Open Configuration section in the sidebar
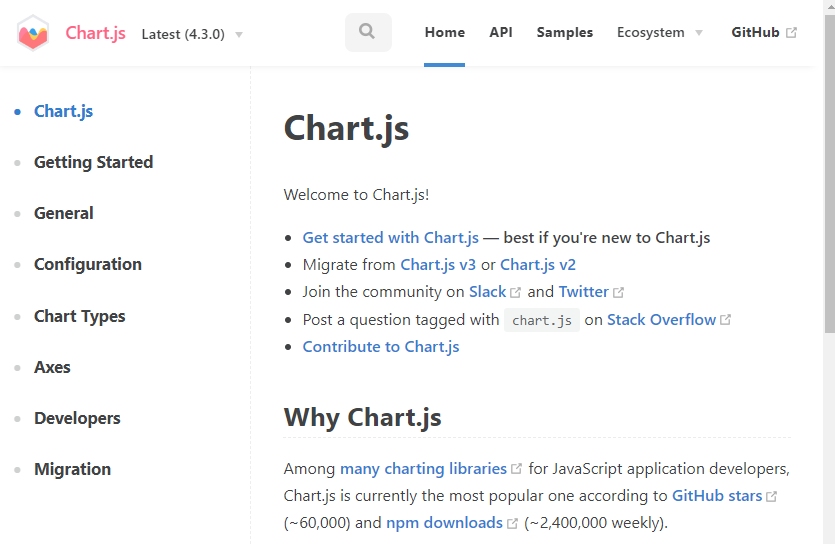This screenshot has height=544, width=835. click(88, 265)
